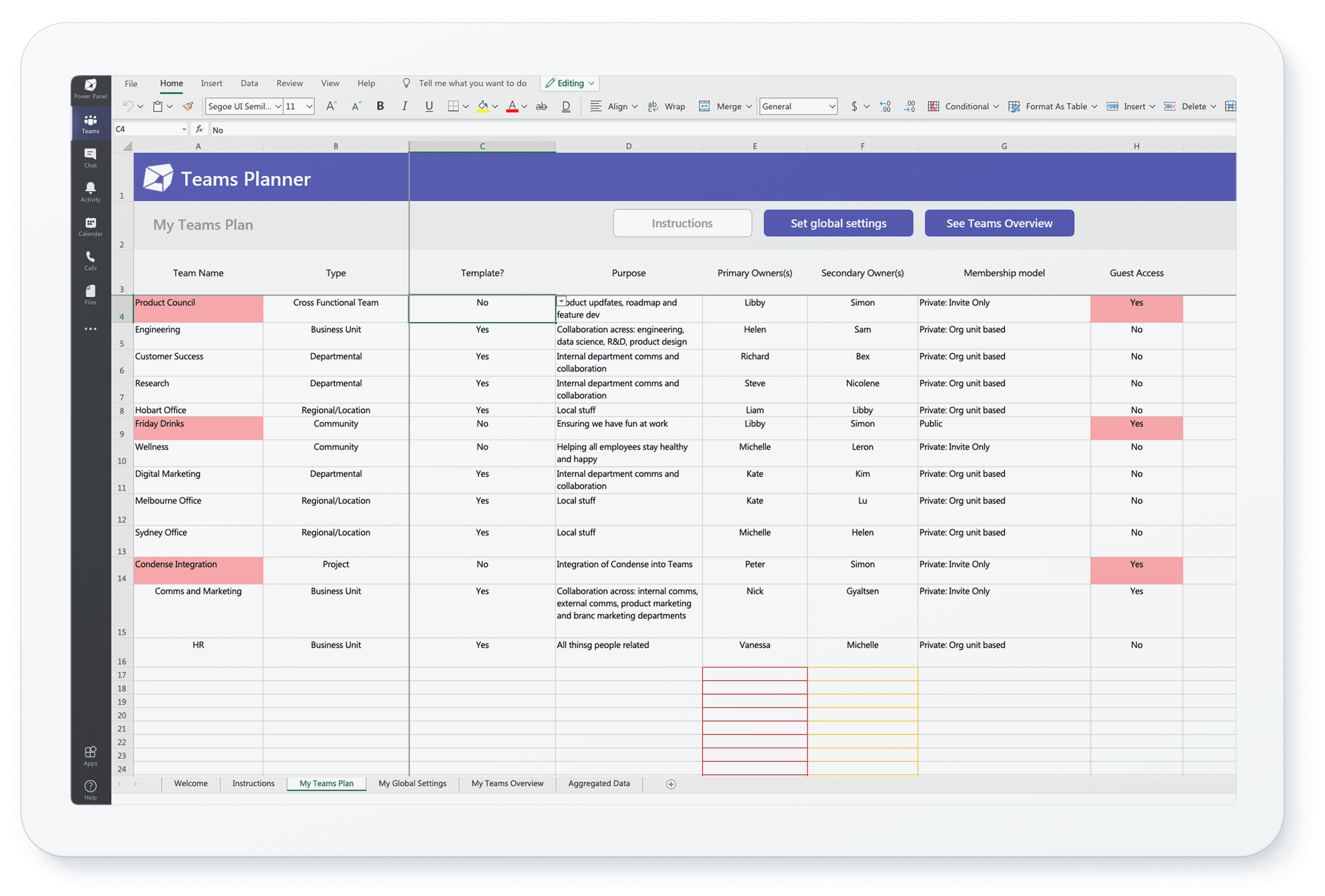The height and width of the screenshot is (896, 1325).
Task: Open the File menu
Action: (131, 83)
